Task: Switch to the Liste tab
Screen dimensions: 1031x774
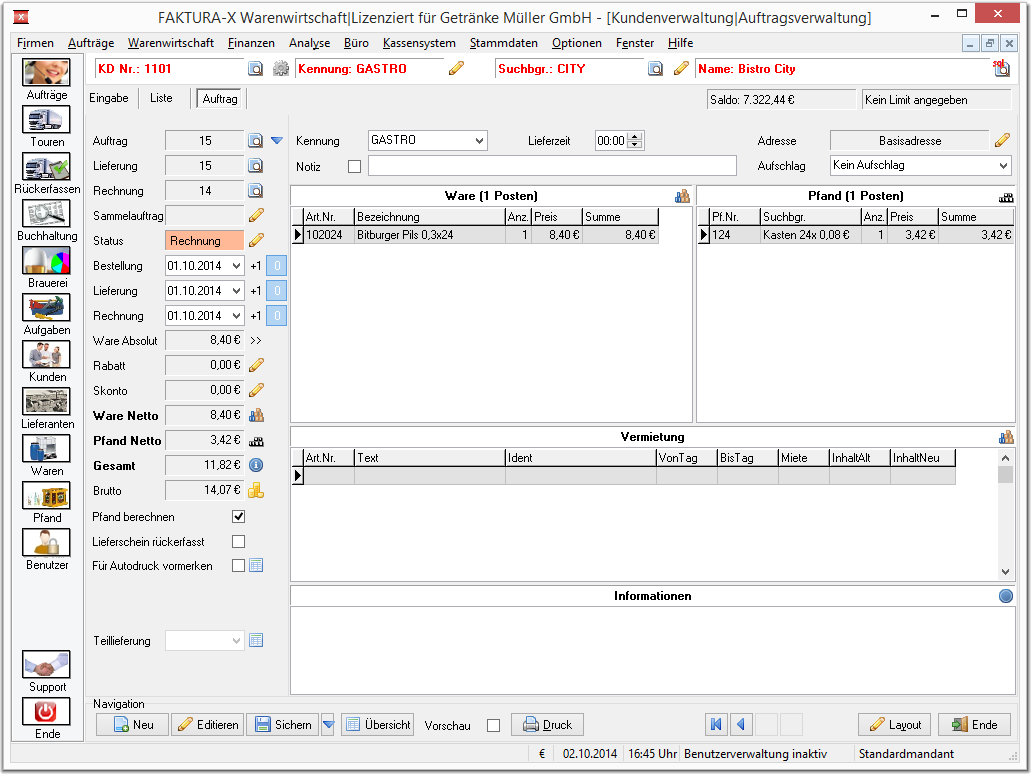Action: [x=161, y=98]
